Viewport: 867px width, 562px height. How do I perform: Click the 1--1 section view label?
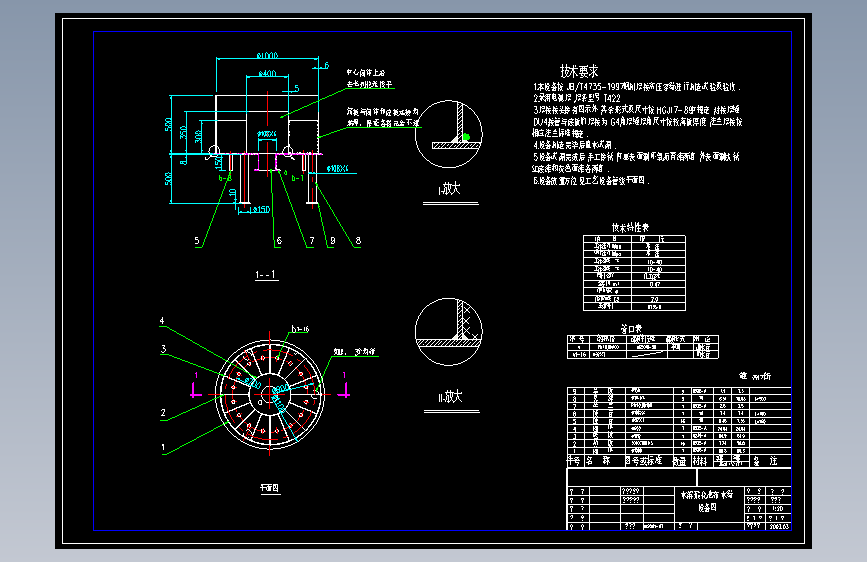pyautogui.click(x=265, y=274)
